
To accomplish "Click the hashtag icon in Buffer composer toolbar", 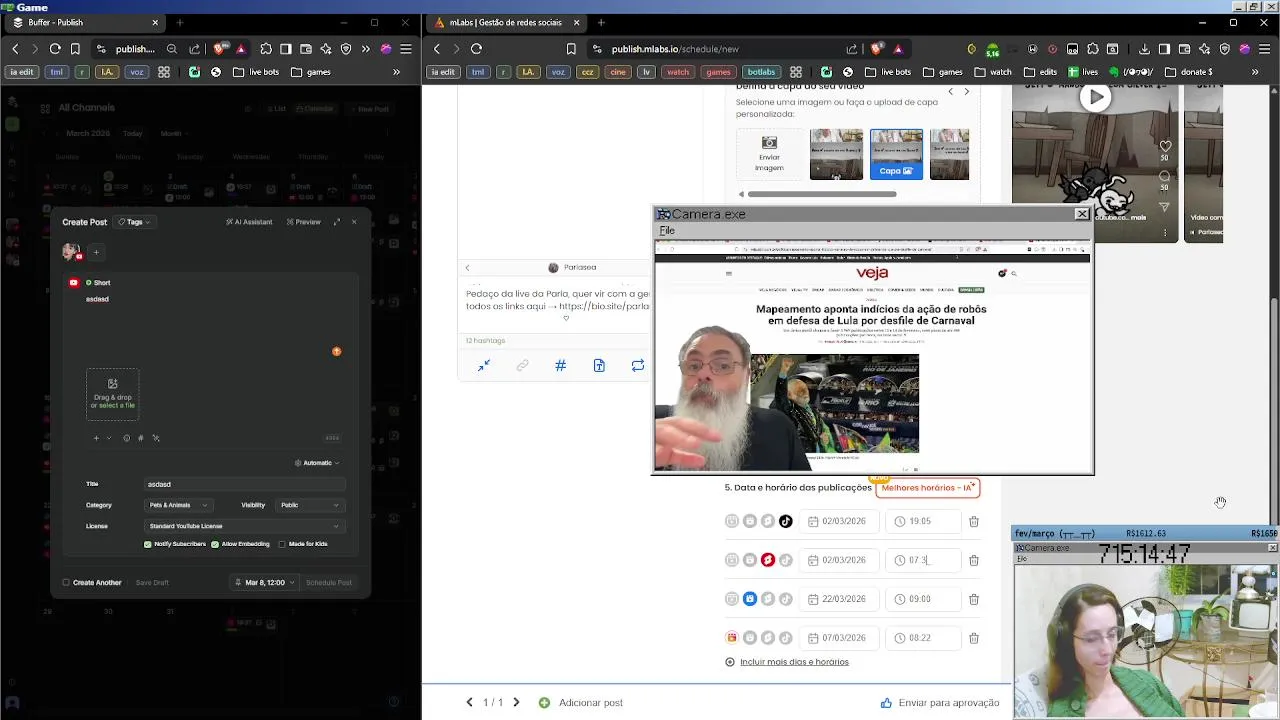I will (141, 438).
